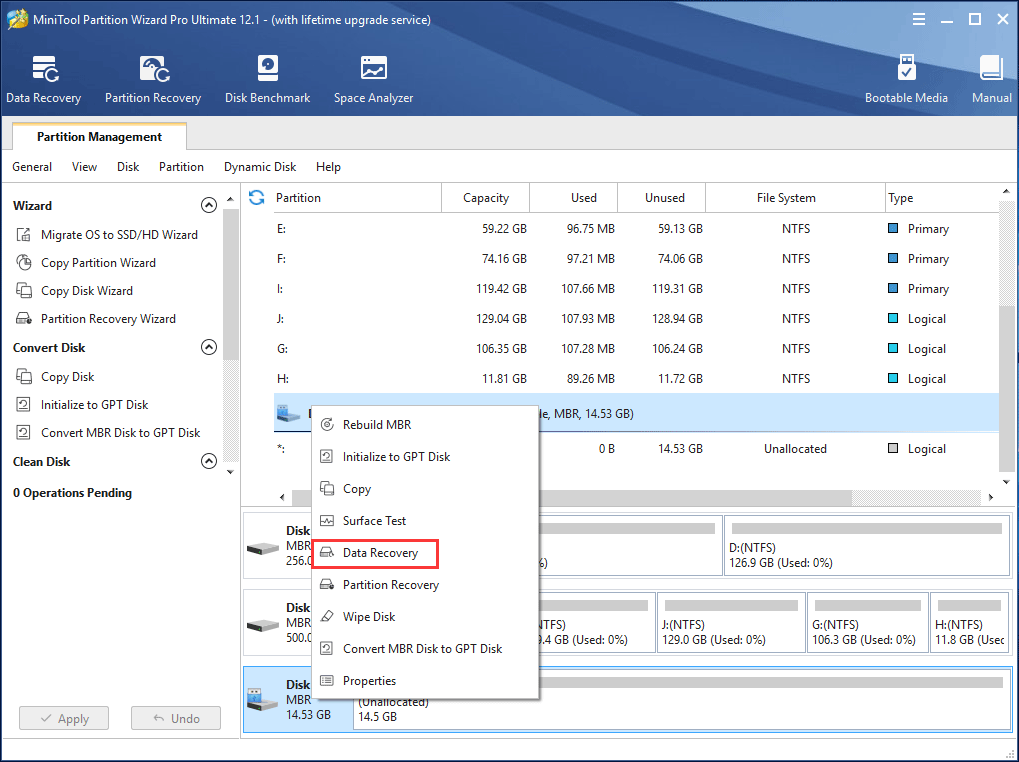Choose Surface Test from the context menu
Image resolution: width=1019 pixels, height=762 pixels.
click(377, 520)
